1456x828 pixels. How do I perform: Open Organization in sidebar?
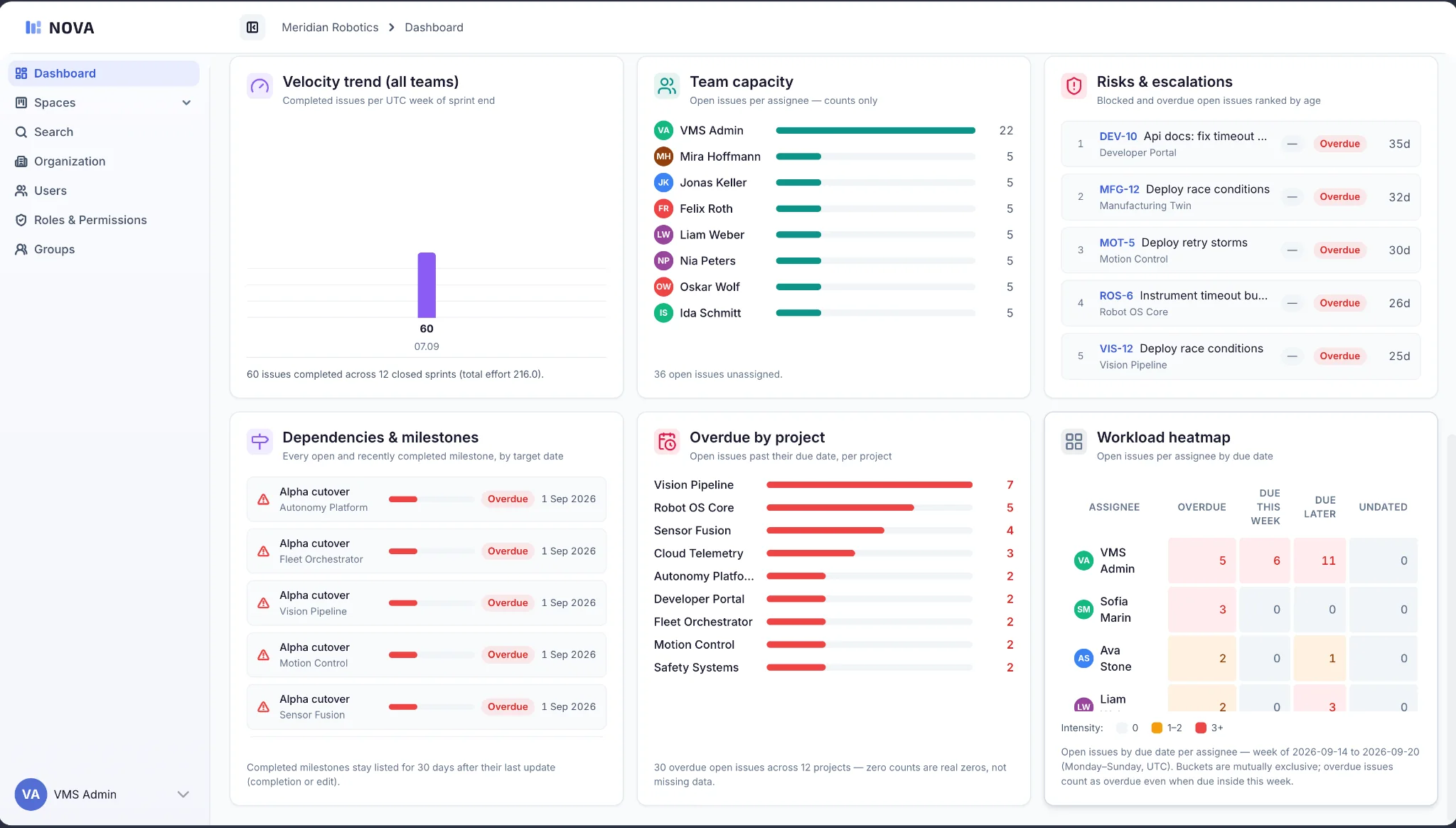(x=104, y=161)
